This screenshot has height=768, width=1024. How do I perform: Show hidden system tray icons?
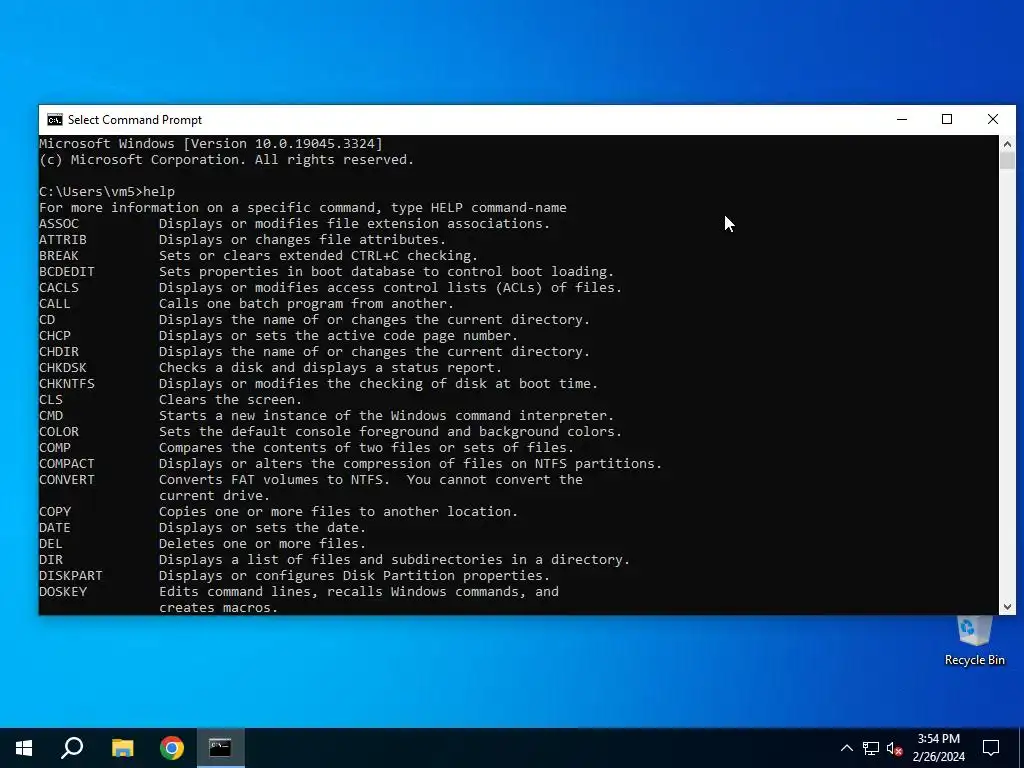click(x=846, y=748)
